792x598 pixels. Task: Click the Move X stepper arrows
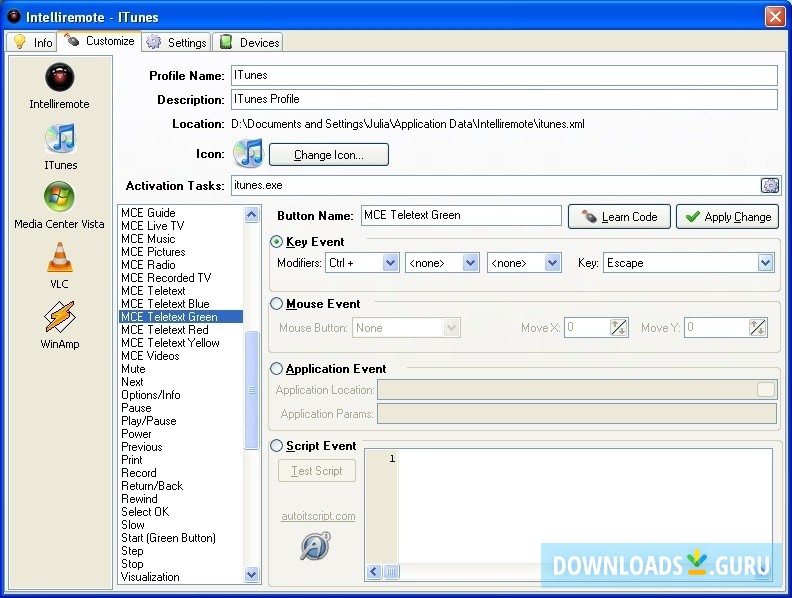619,327
